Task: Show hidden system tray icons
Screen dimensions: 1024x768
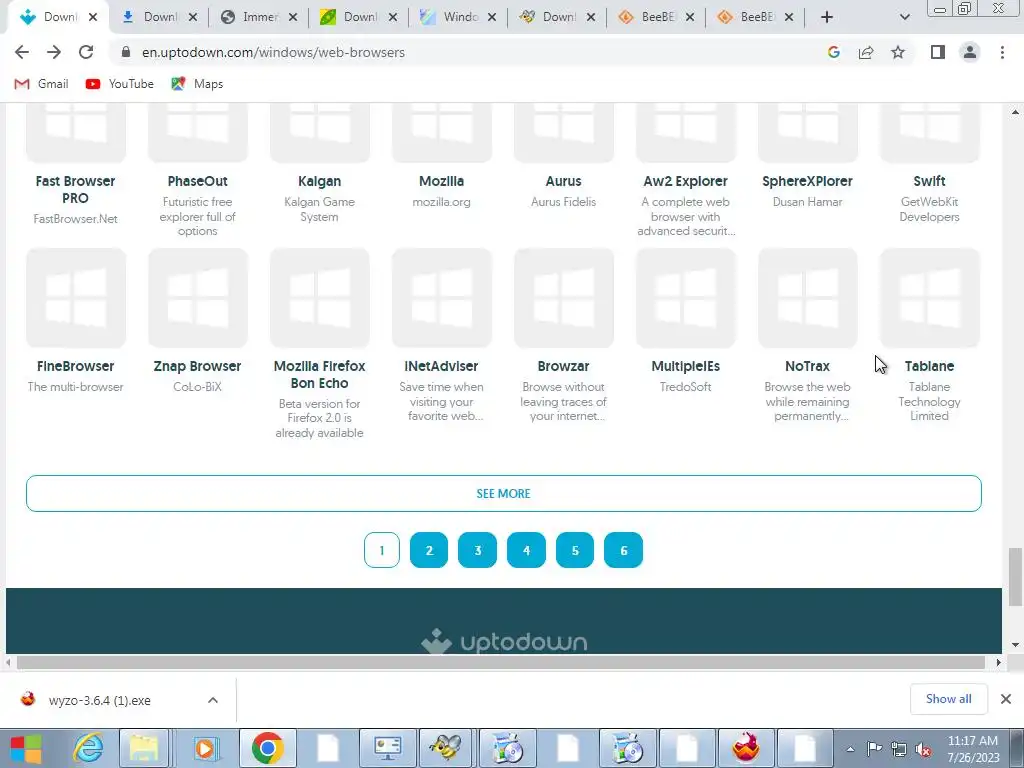Action: coord(850,749)
